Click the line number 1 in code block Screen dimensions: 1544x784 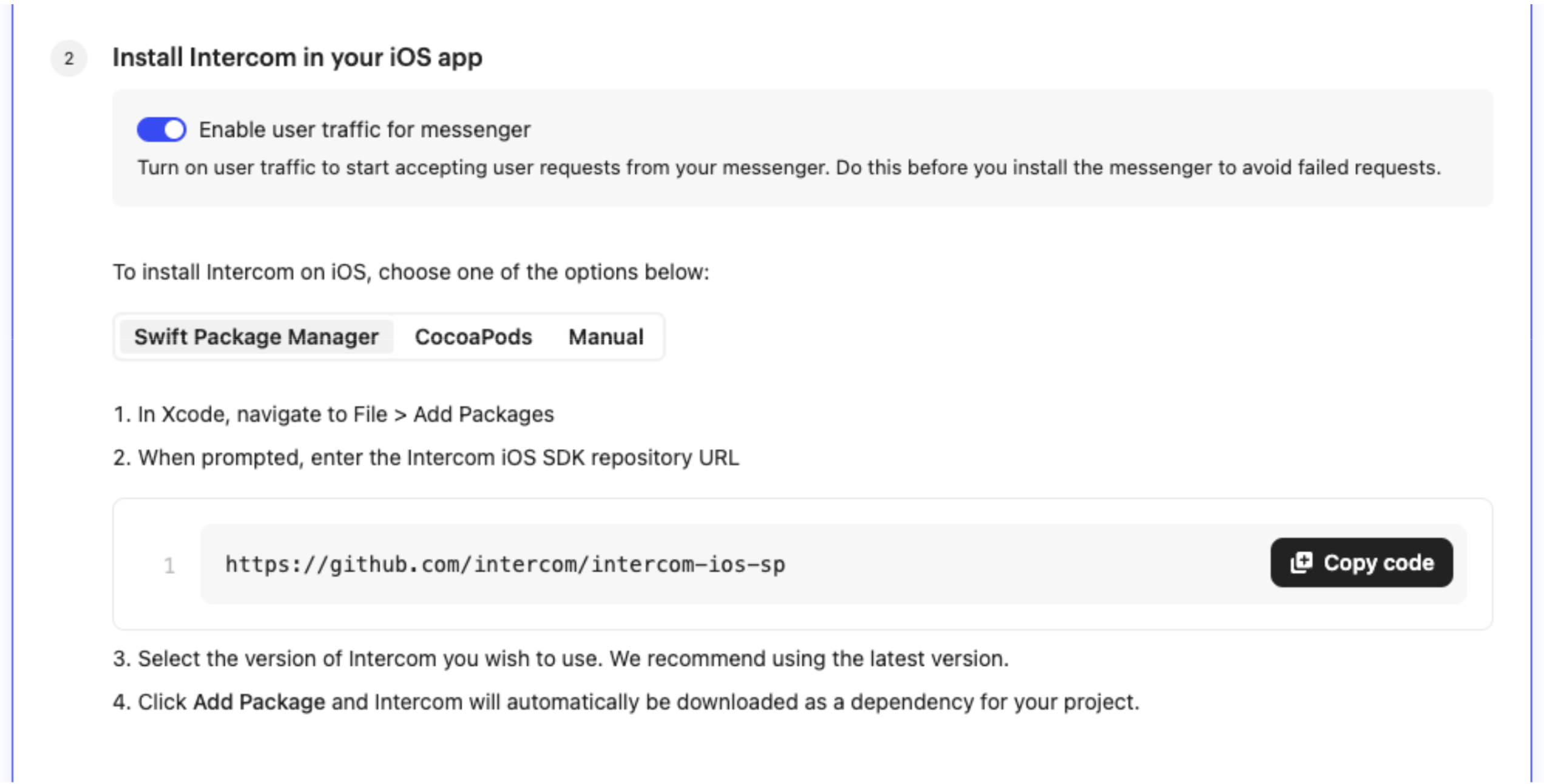click(169, 566)
